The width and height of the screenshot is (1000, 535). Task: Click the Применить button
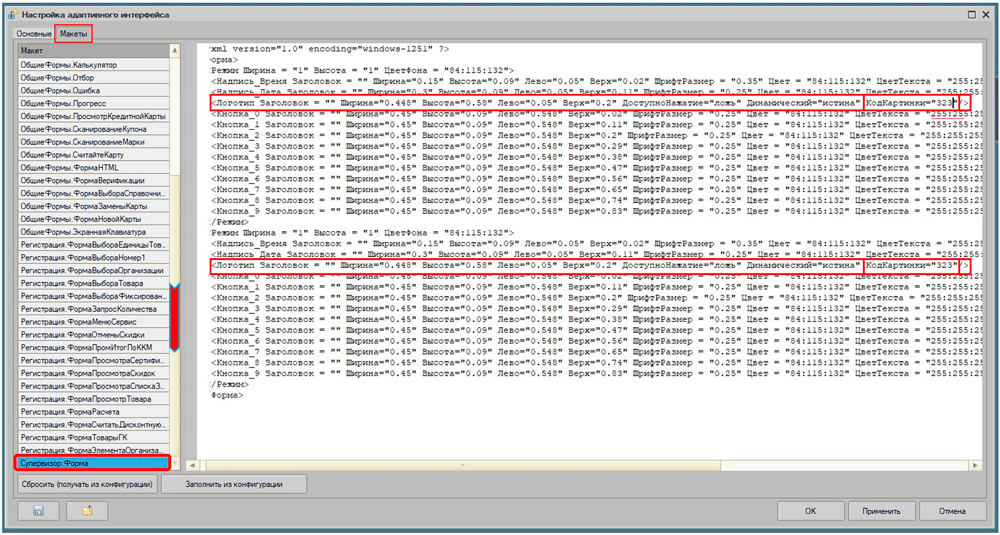tap(880, 511)
